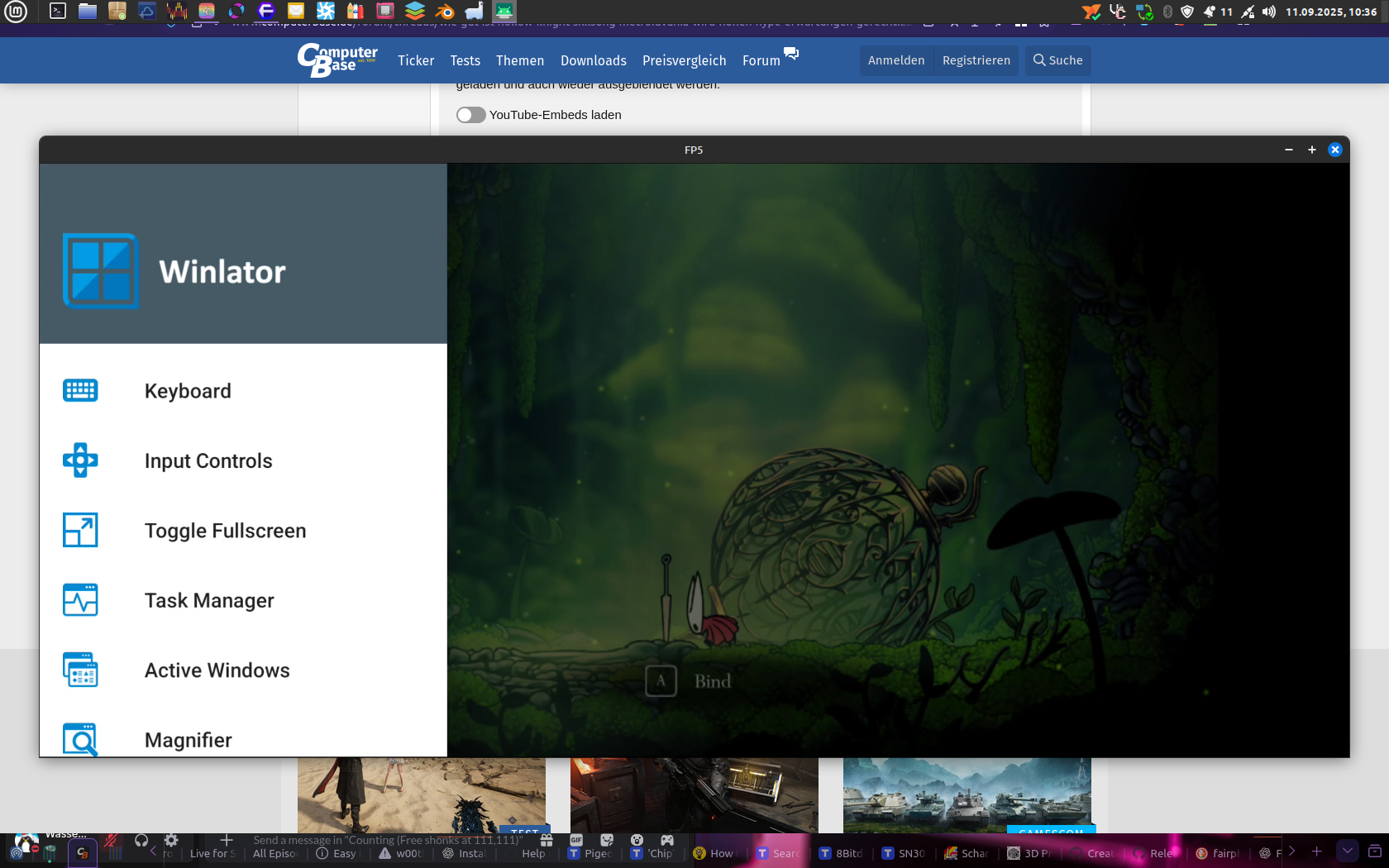Open the notifications bell tray icon
Viewport: 1389px width, 868px height.
click(x=1209, y=12)
